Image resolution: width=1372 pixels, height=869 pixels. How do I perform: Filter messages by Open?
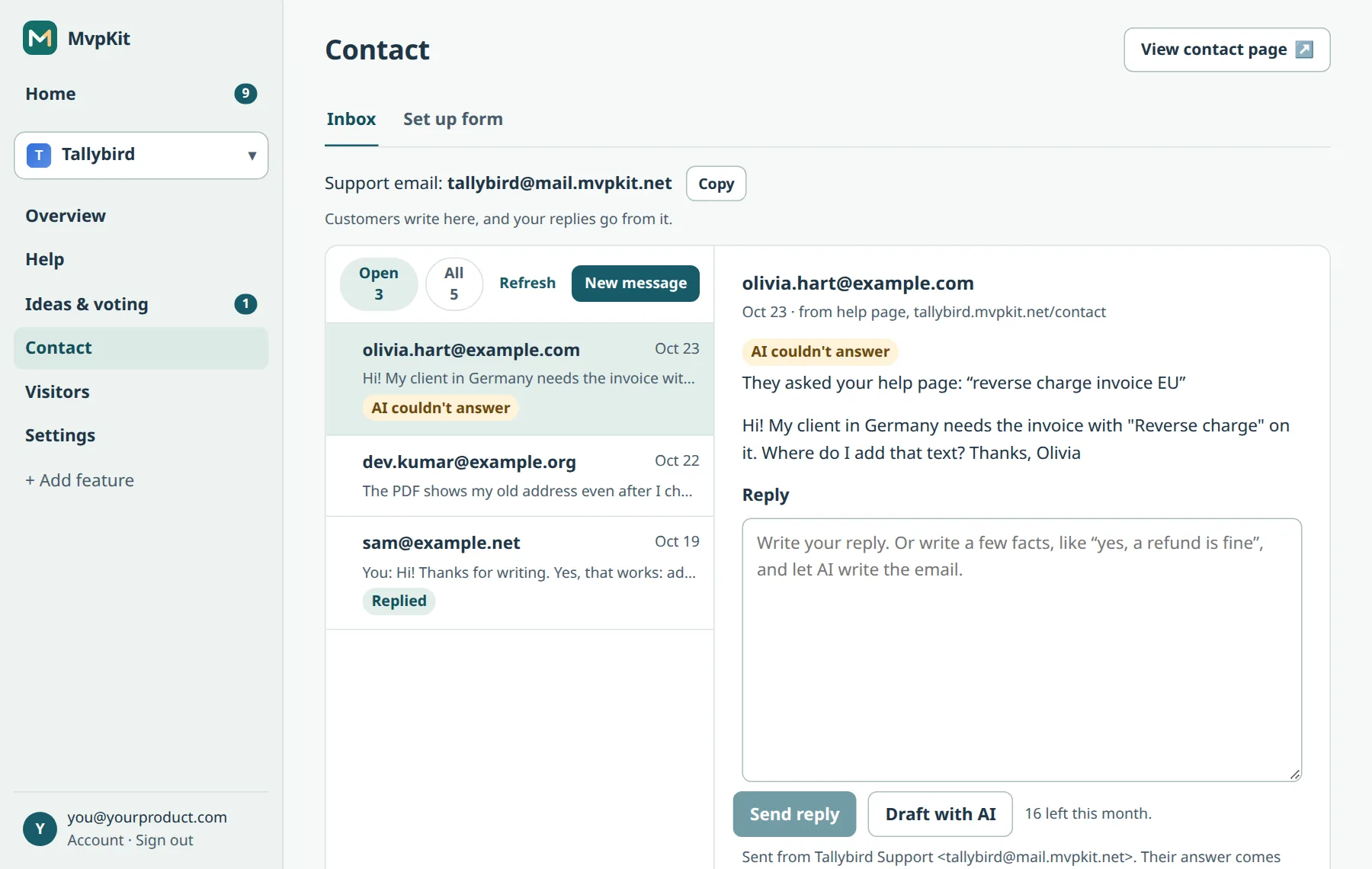(x=379, y=284)
